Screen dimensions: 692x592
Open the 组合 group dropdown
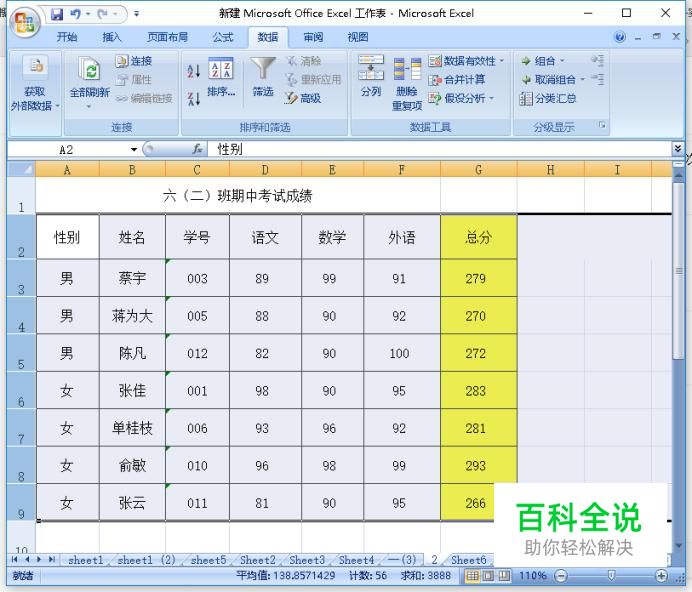(542, 60)
